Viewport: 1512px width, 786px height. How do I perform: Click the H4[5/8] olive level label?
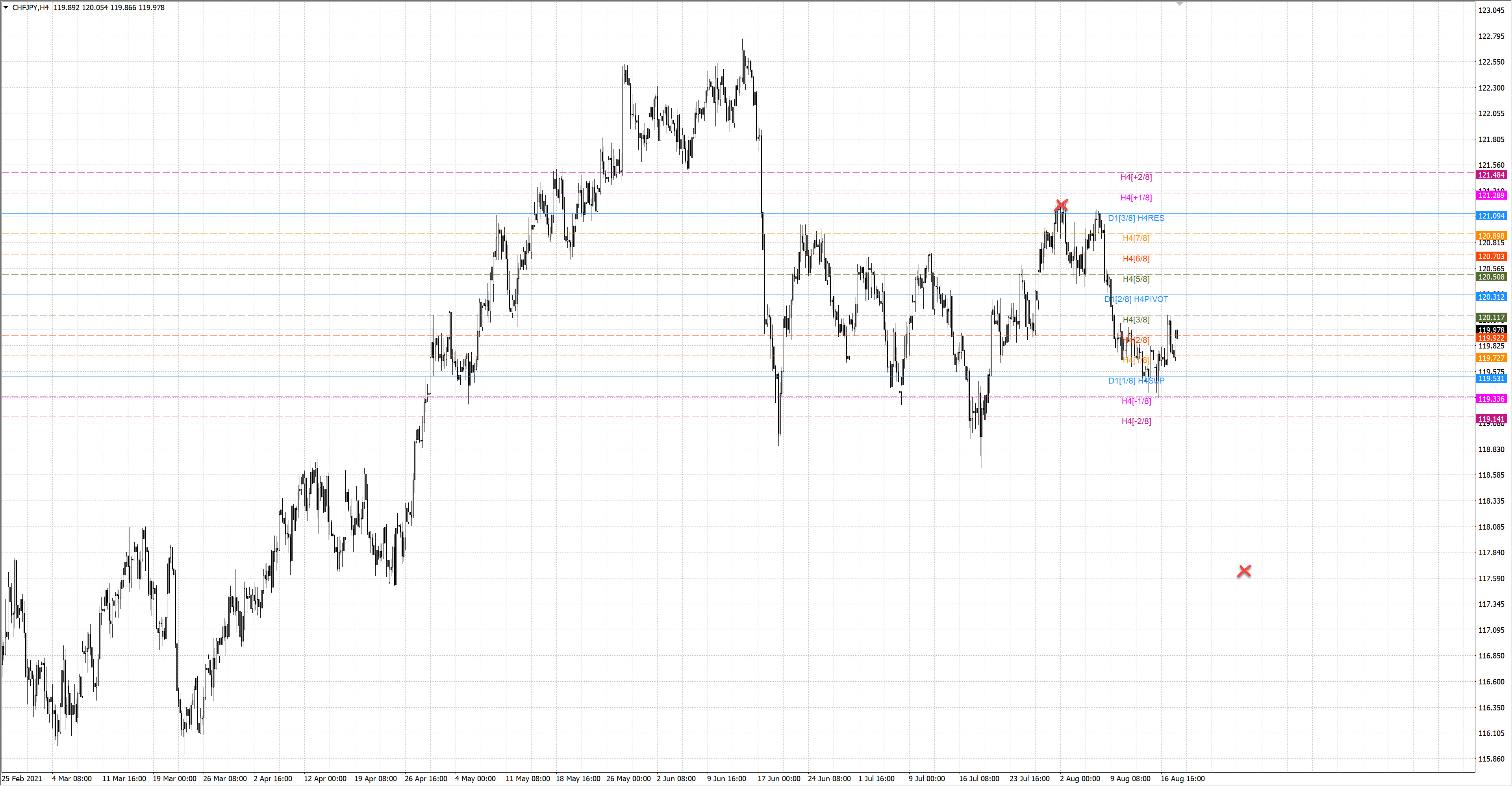pyautogui.click(x=1136, y=280)
